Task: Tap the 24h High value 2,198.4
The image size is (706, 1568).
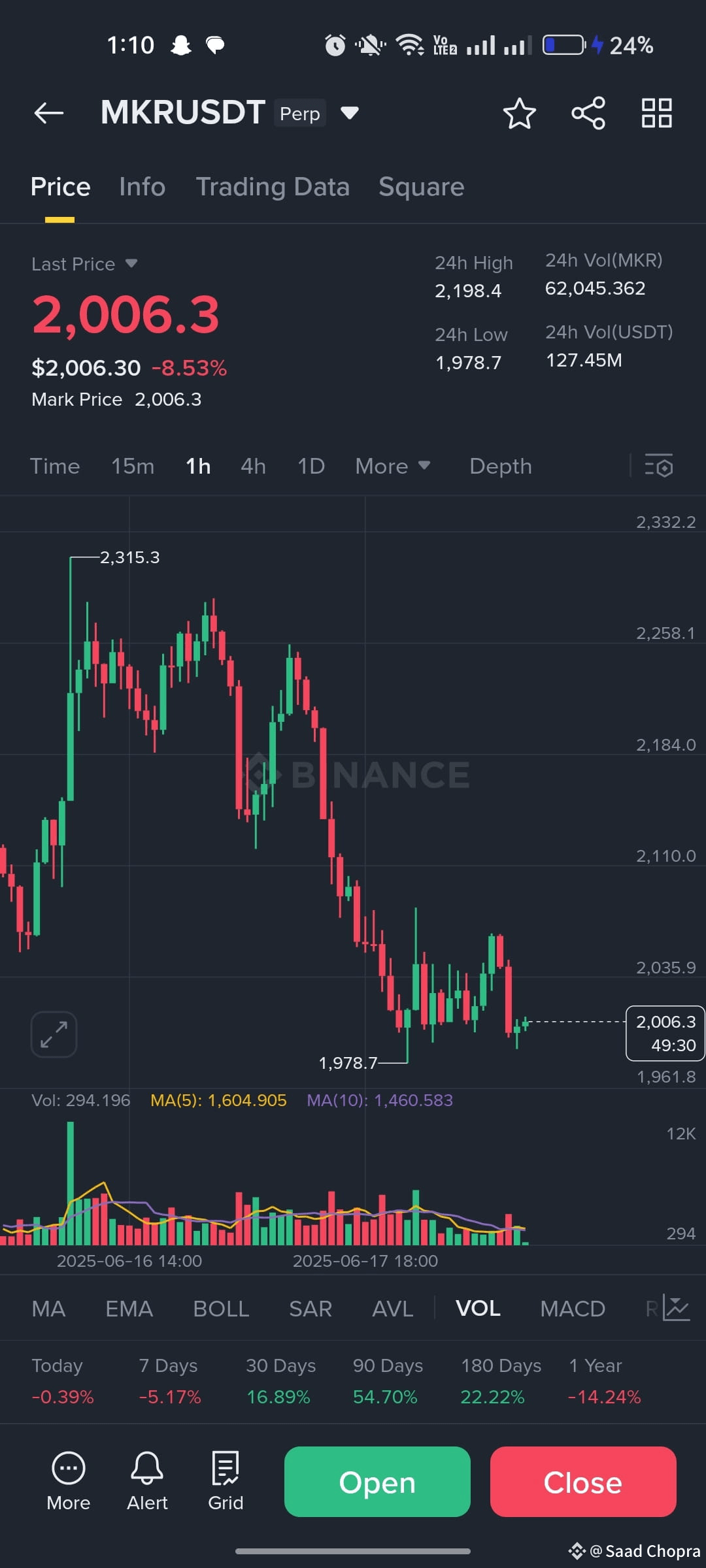Action: 468,291
